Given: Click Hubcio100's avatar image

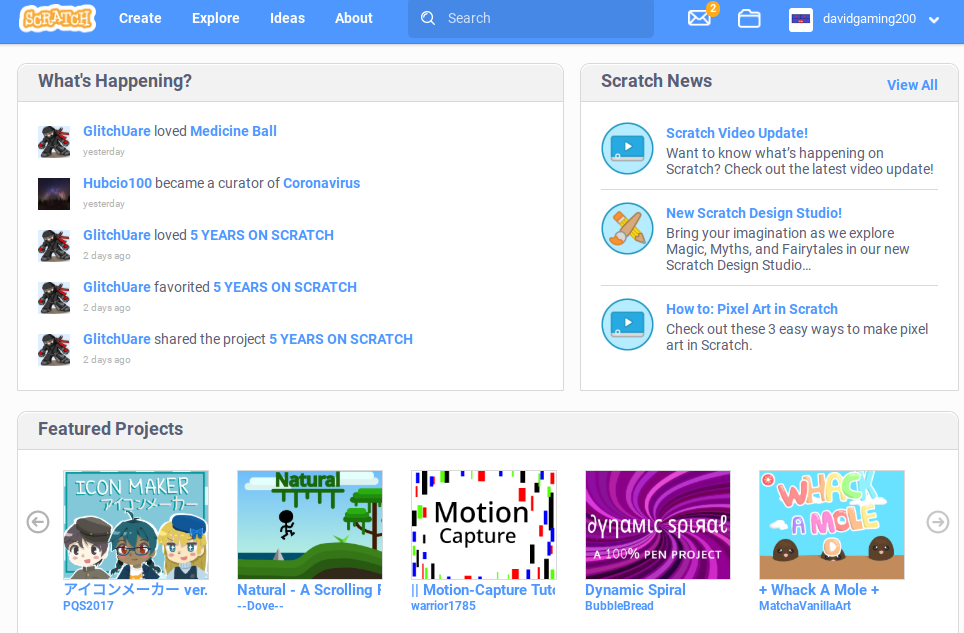Looking at the screenshot, I should pos(54,194).
